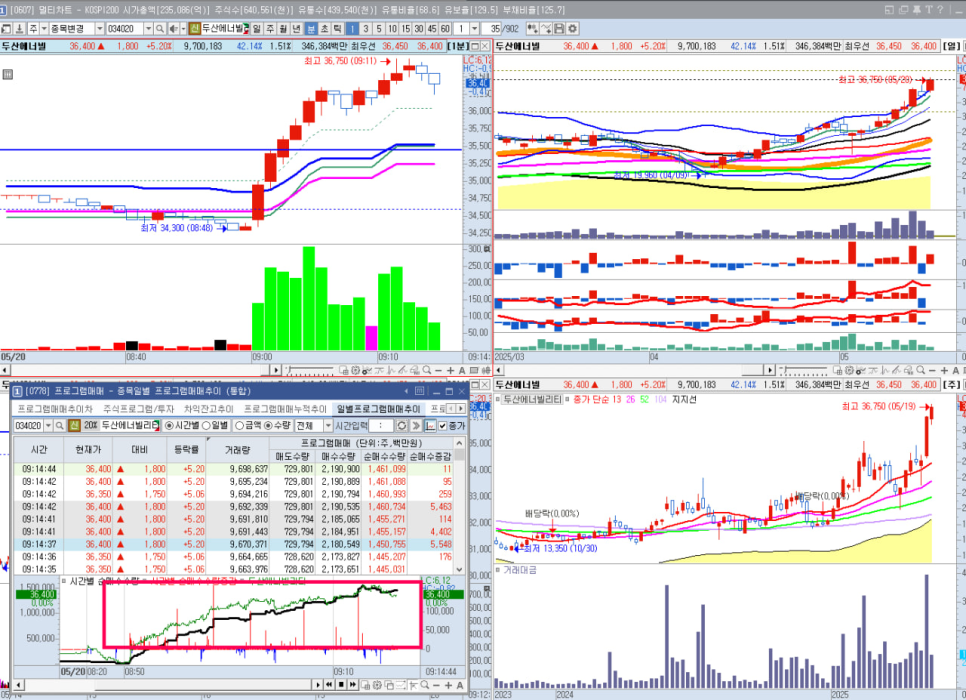Click the plus icon below the daily chart
This screenshot has height=700, width=966.
pyautogui.click(x=944, y=370)
